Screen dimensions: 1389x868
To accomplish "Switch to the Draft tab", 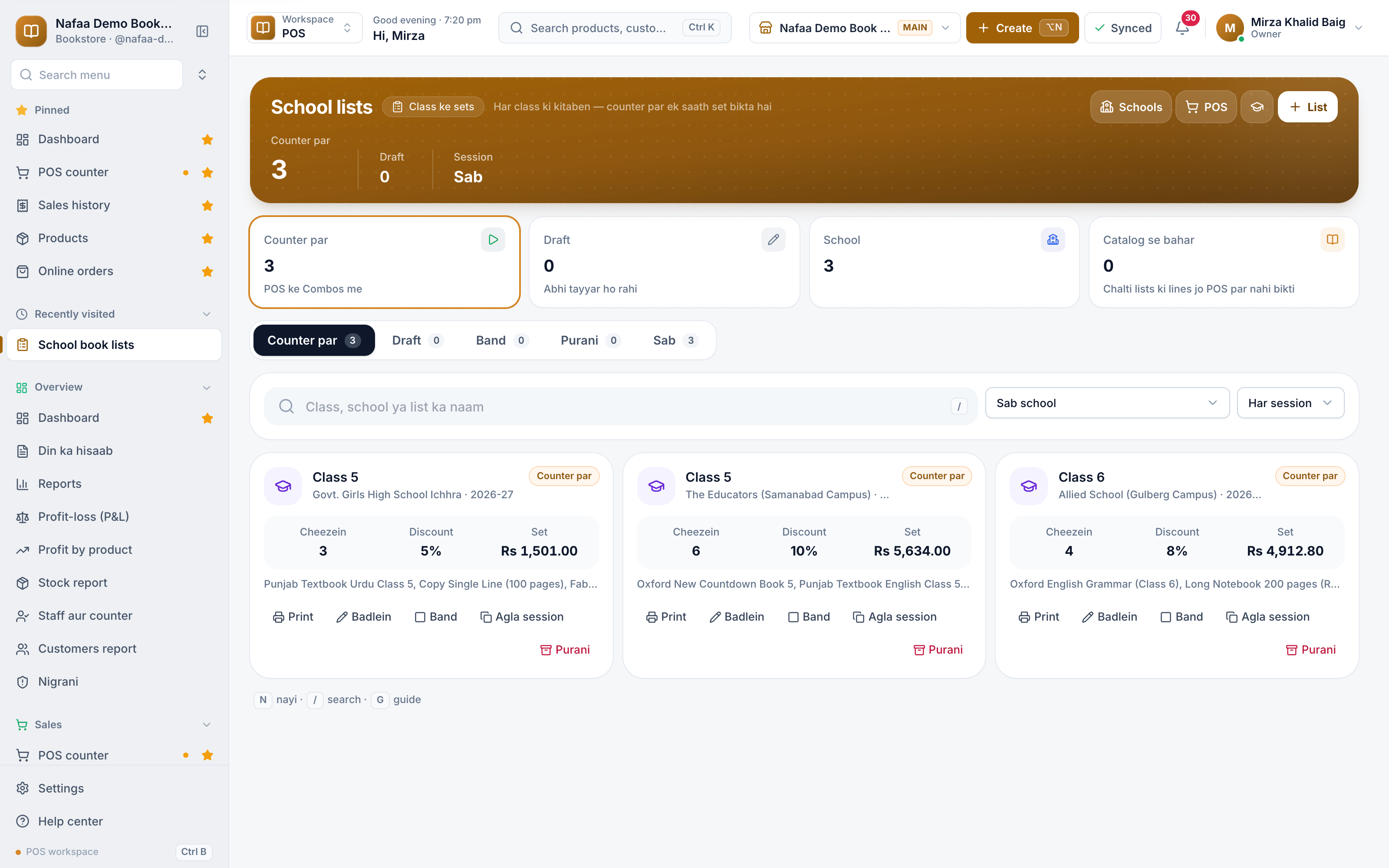I will click(417, 340).
